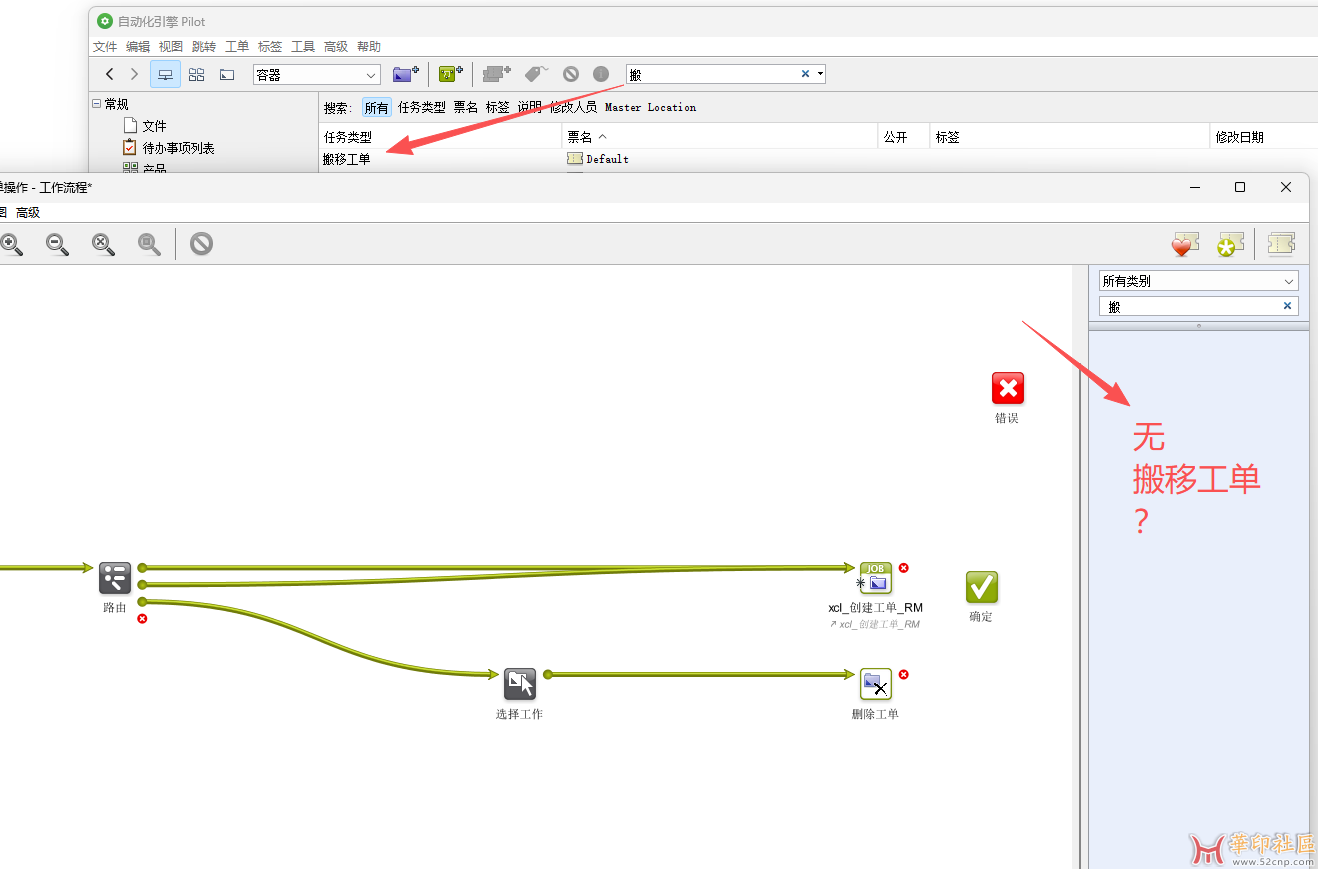Screen dimensions: 1318x869
Task: Select the 任务类型 search filter
Action: click(x=421, y=108)
